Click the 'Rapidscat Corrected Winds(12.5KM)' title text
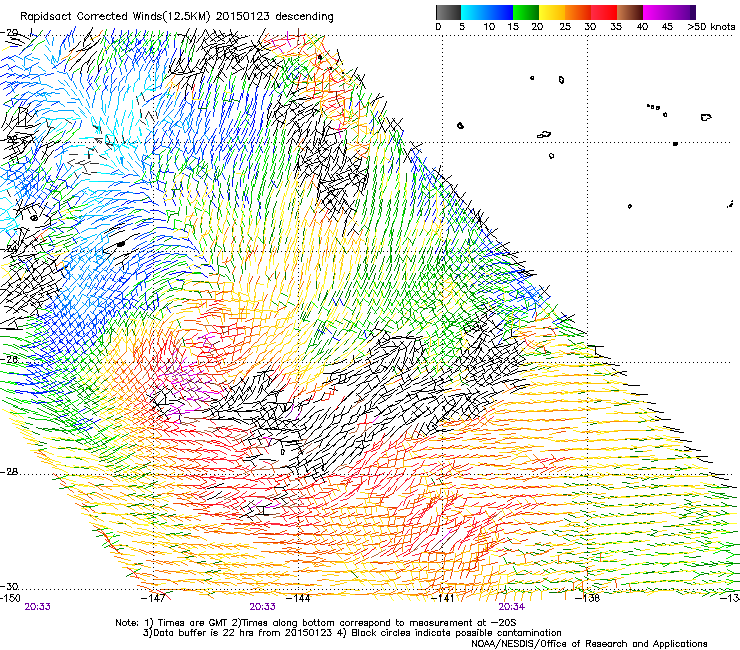740x650 pixels. point(115,17)
